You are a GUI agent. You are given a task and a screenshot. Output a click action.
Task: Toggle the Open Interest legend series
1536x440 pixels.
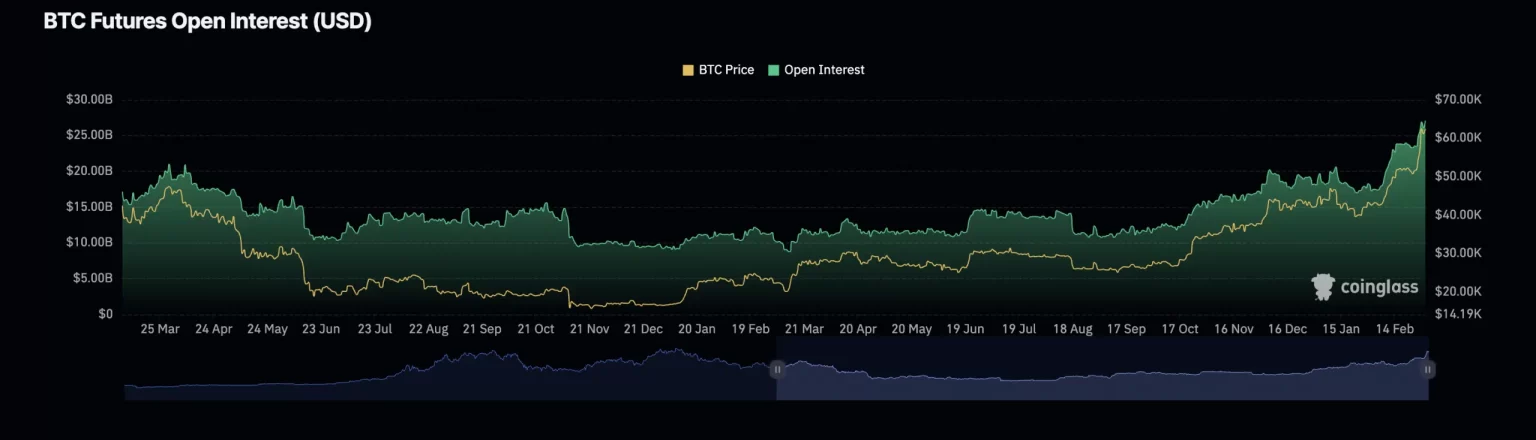point(823,70)
